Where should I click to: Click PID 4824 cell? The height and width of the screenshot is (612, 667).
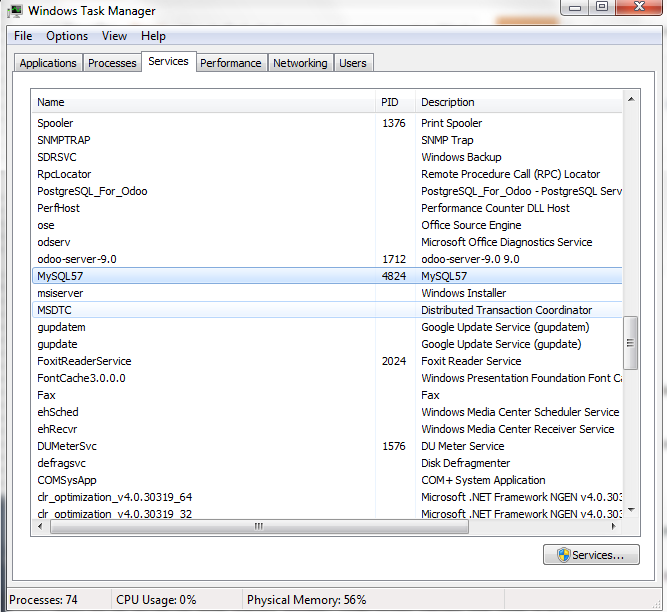(x=394, y=276)
